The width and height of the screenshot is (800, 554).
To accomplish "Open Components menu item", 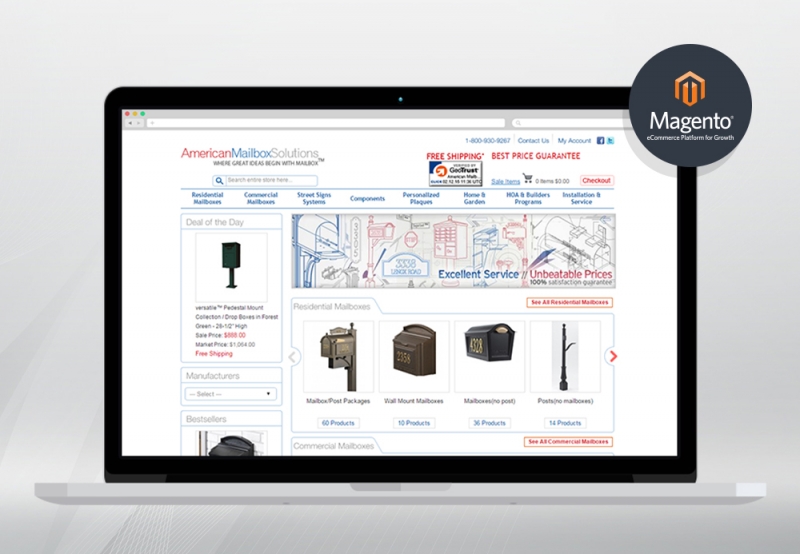I will [x=367, y=198].
